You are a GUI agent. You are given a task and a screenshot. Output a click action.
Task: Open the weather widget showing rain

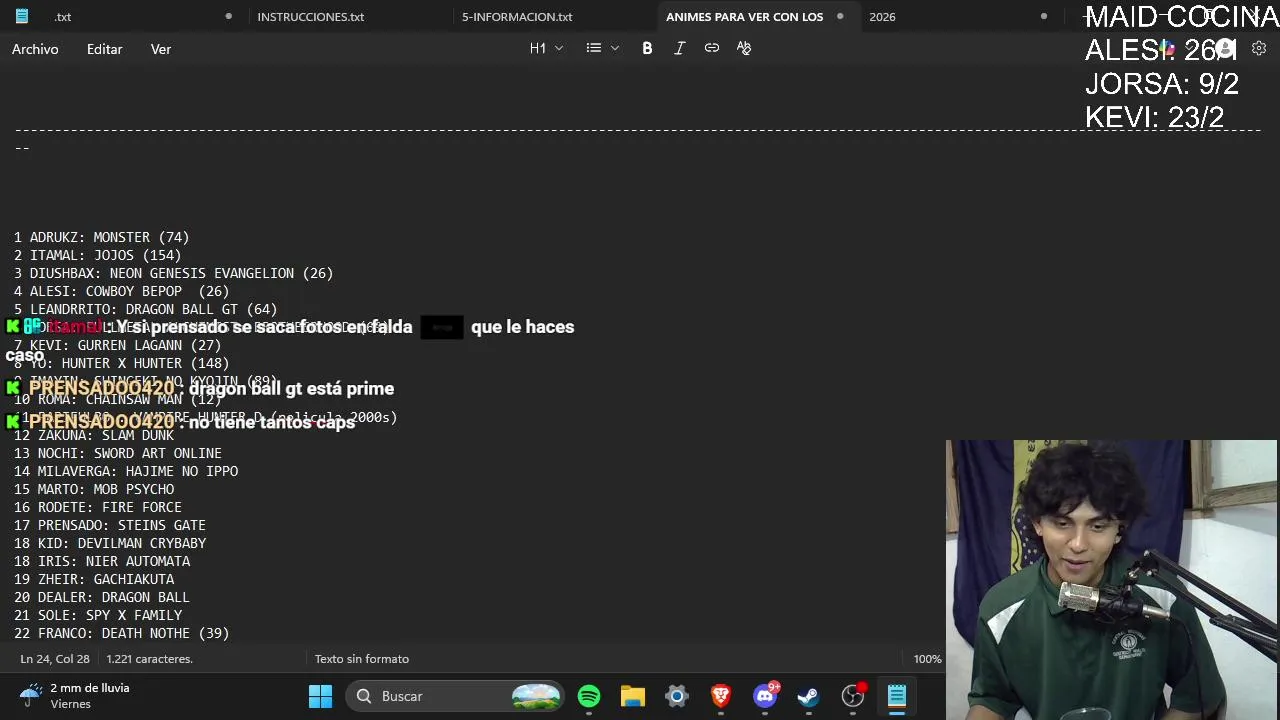pyautogui.click(x=75, y=696)
